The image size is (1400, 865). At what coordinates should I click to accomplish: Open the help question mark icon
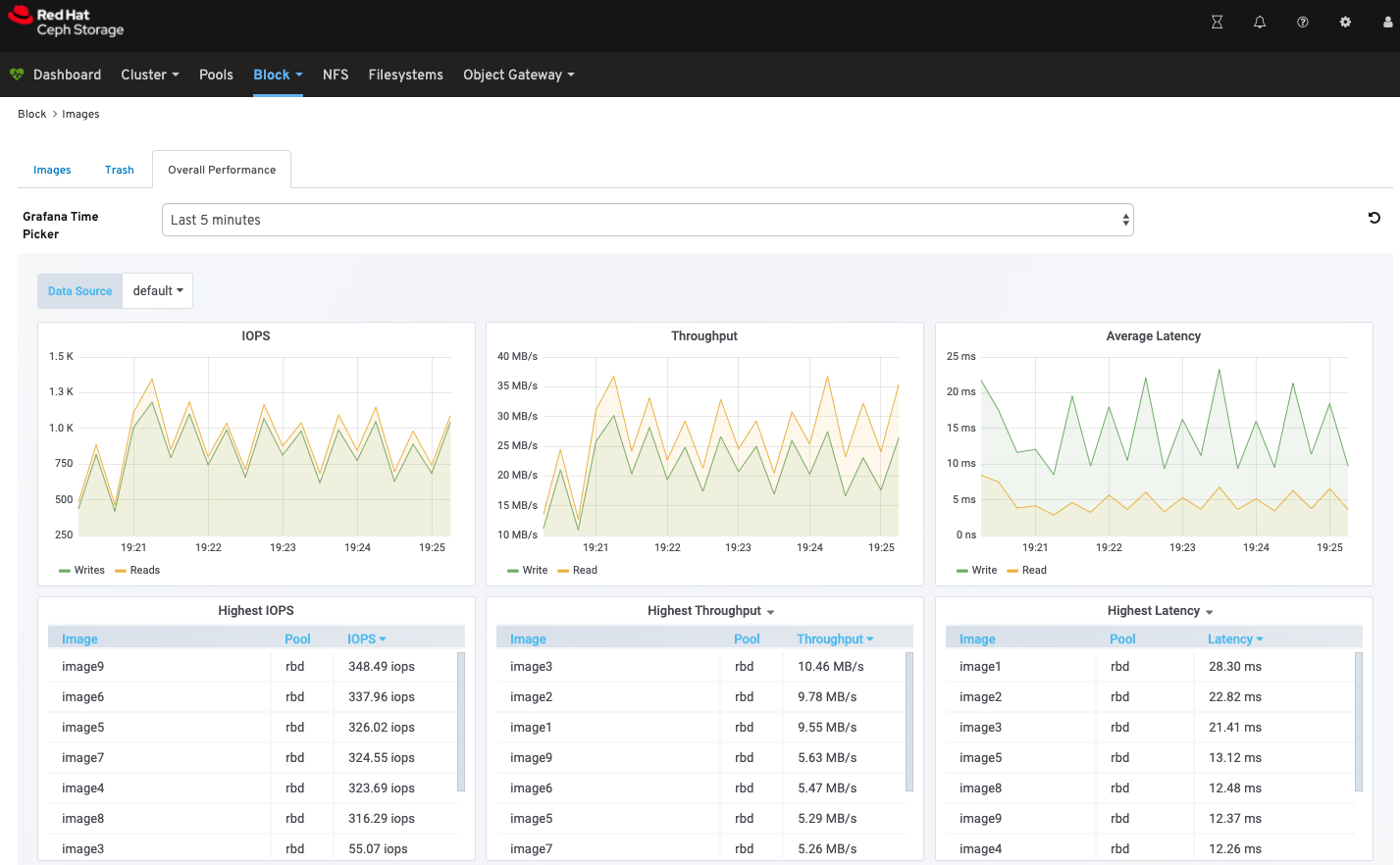tap(1302, 23)
